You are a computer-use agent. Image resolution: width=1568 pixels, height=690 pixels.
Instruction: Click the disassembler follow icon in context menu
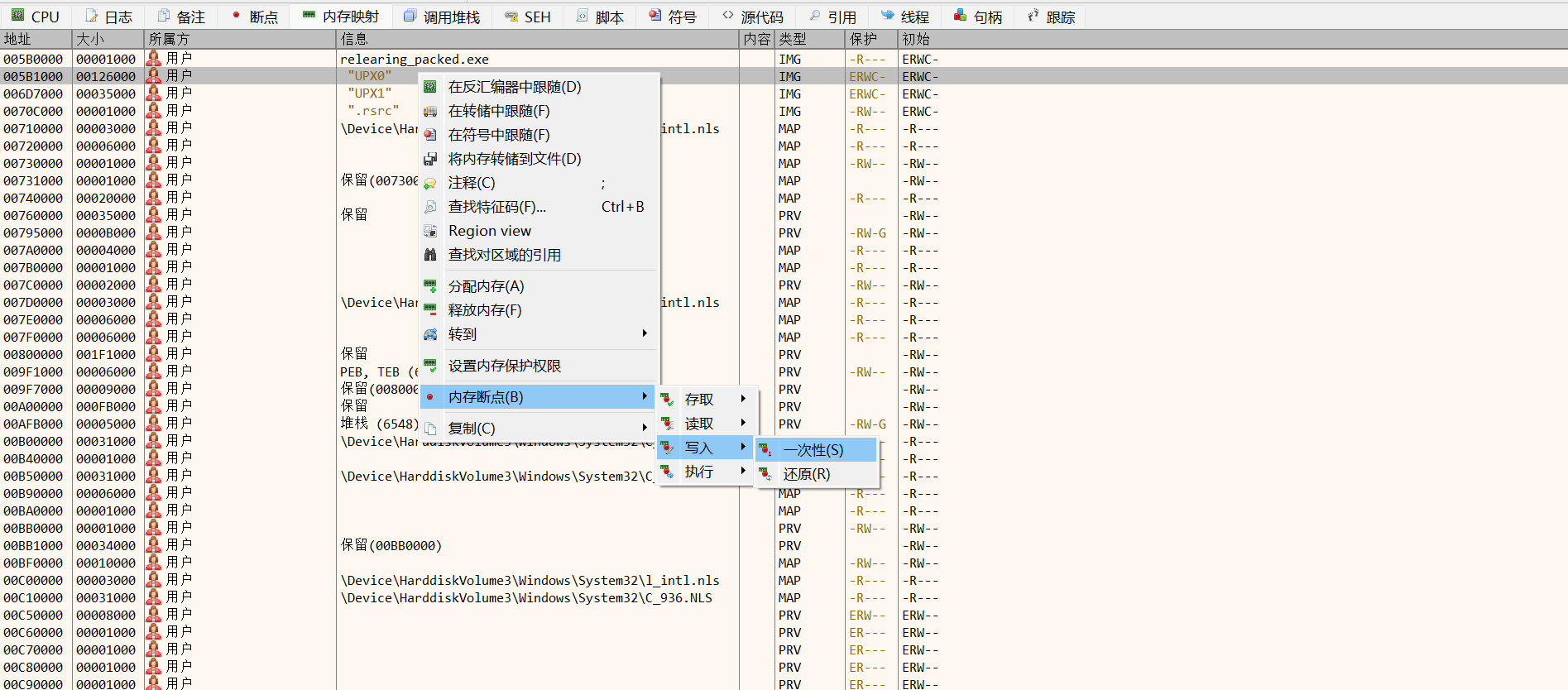pyautogui.click(x=430, y=87)
